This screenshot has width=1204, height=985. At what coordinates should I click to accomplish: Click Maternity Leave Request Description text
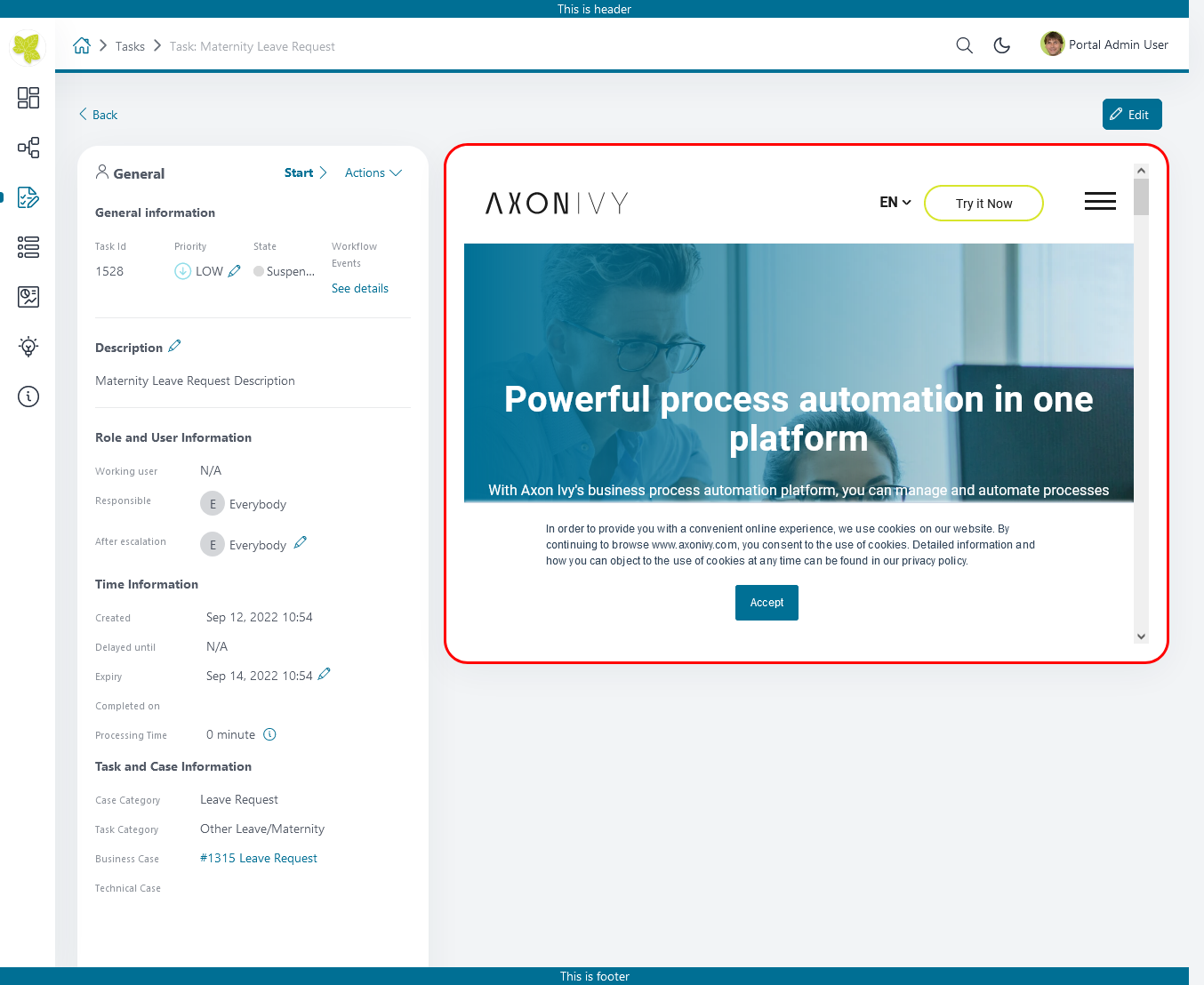click(195, 380)
